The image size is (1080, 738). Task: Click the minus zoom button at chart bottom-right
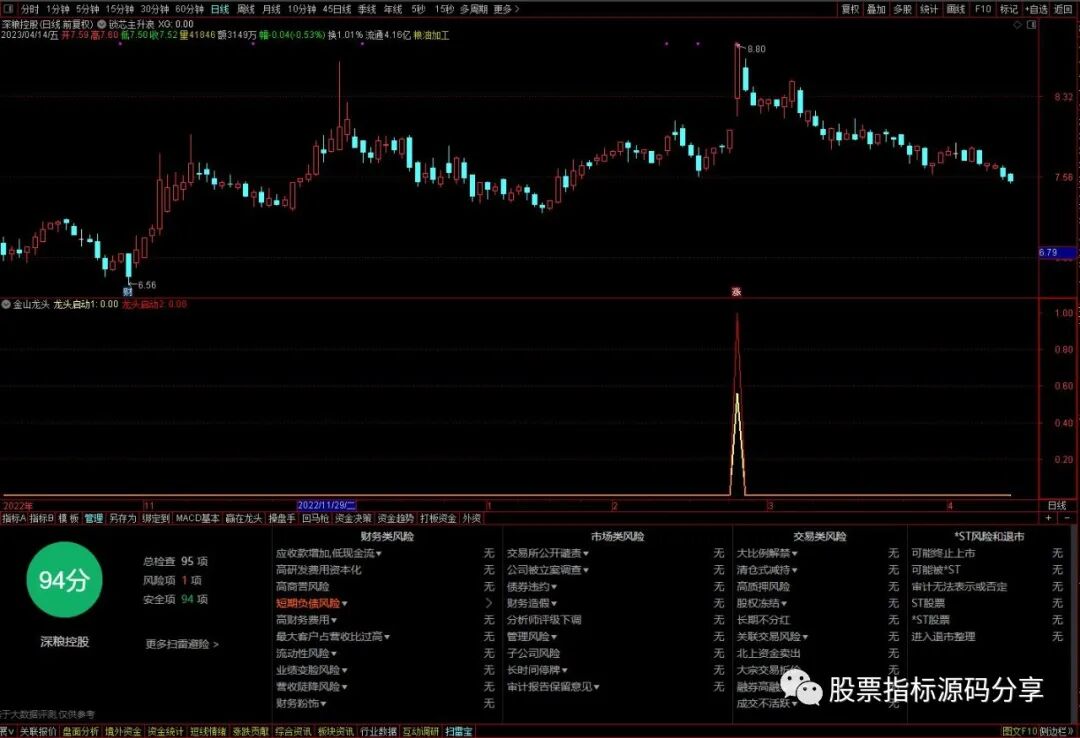tap(1068, 517)
